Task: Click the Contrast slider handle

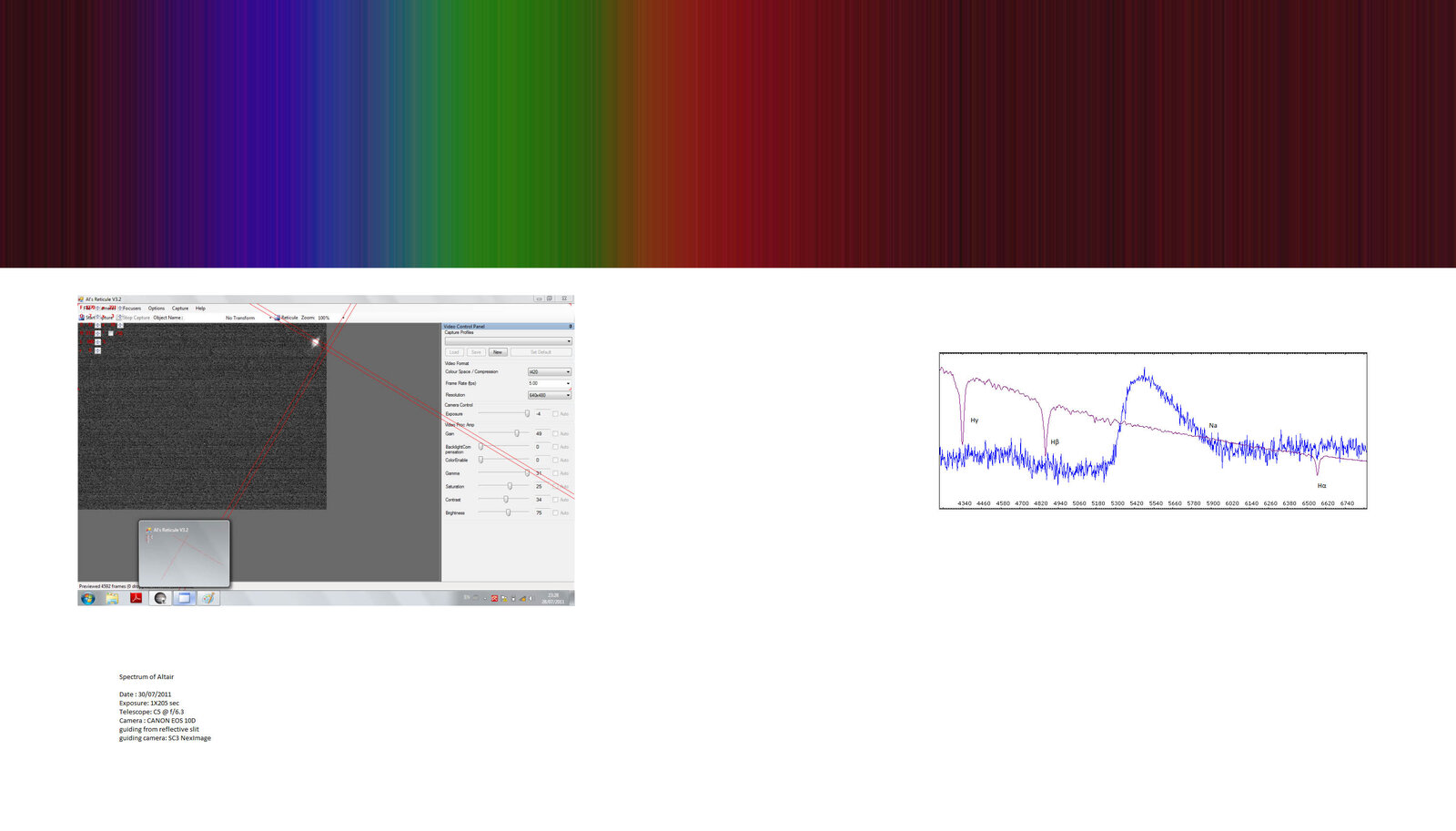Action: click(x=506, y=499)
